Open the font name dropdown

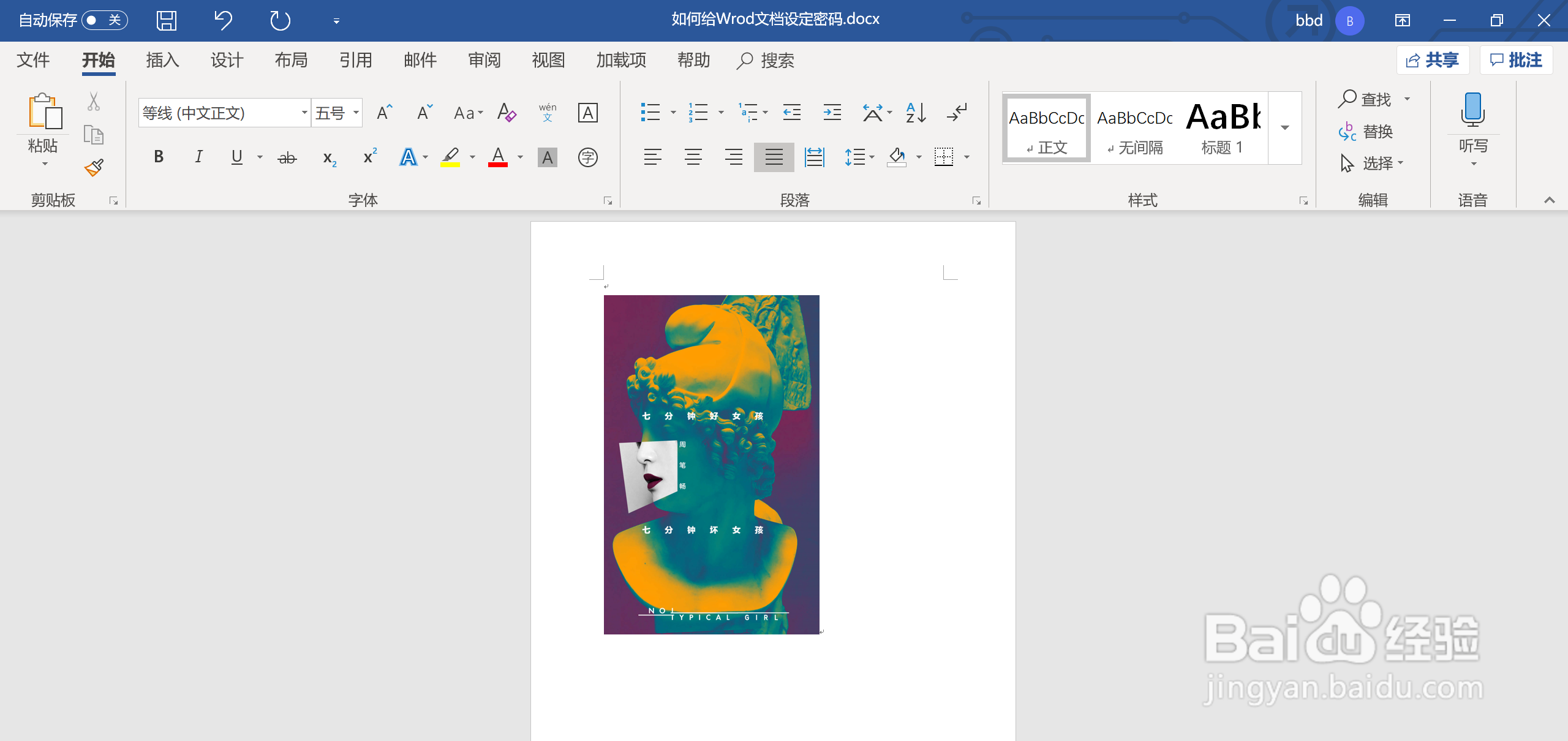(304, 113)
